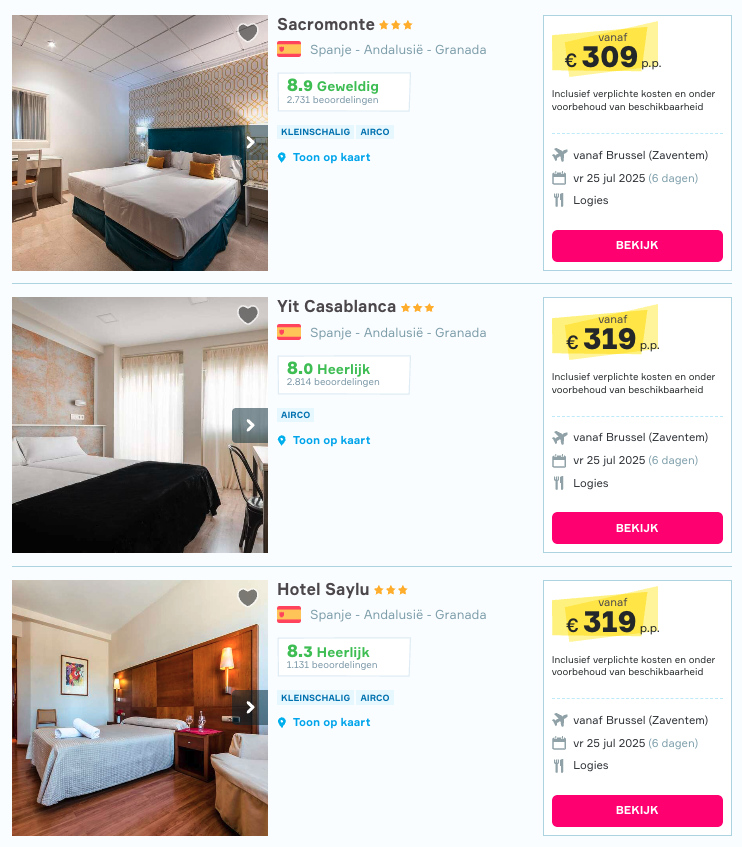This screenshot has height=847, width=742.
Task: Click BEKIJK for Yit Casablanca at €319
Action: pos(637,528)
